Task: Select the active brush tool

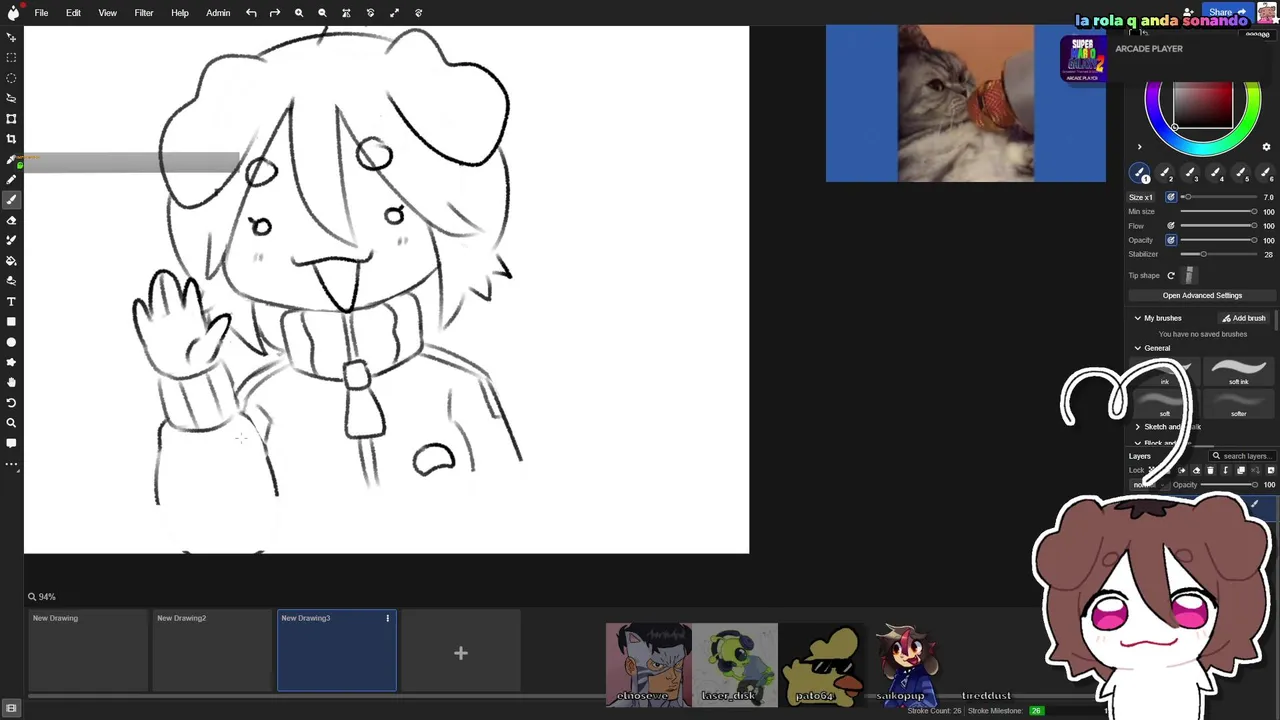Action: coord(11,200)
